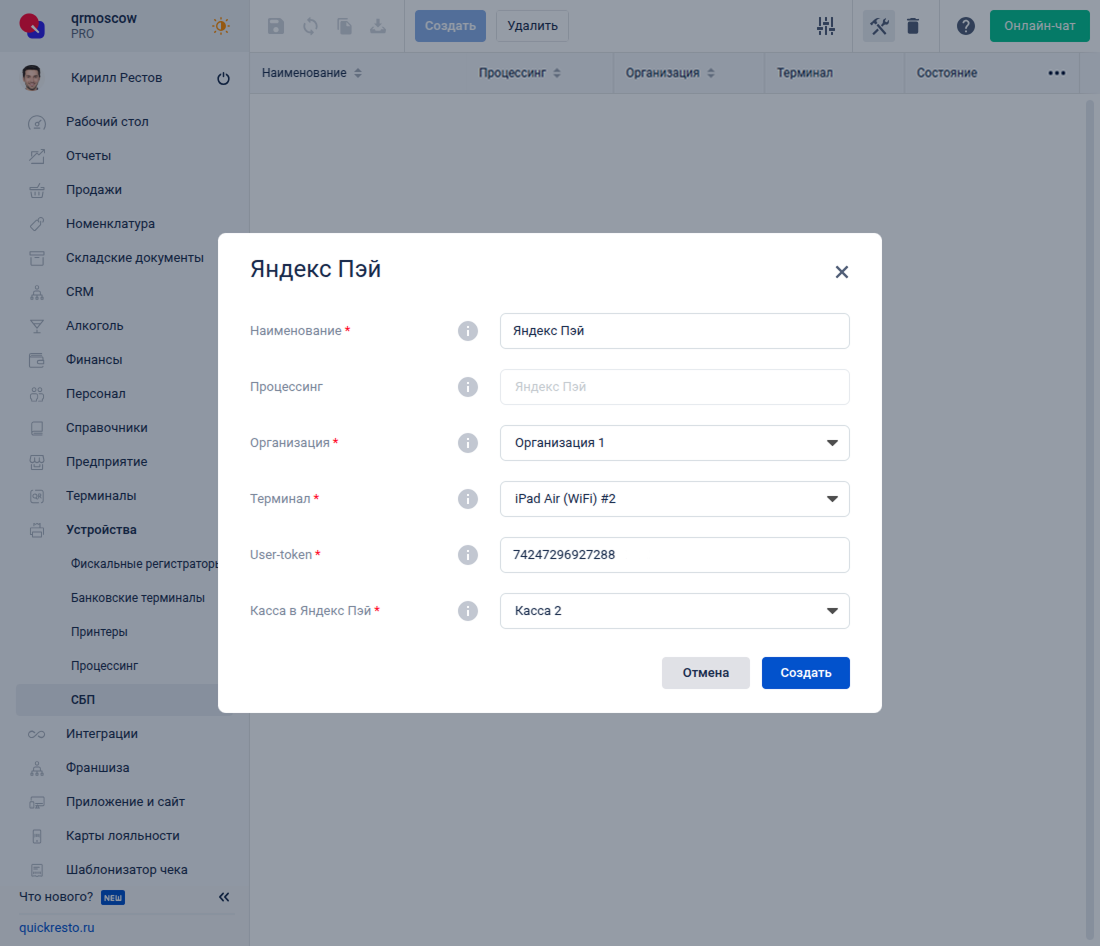Toggle the light/dark theme sun icon
This screenshot has width=1100, height=946.
coord(220,26)
